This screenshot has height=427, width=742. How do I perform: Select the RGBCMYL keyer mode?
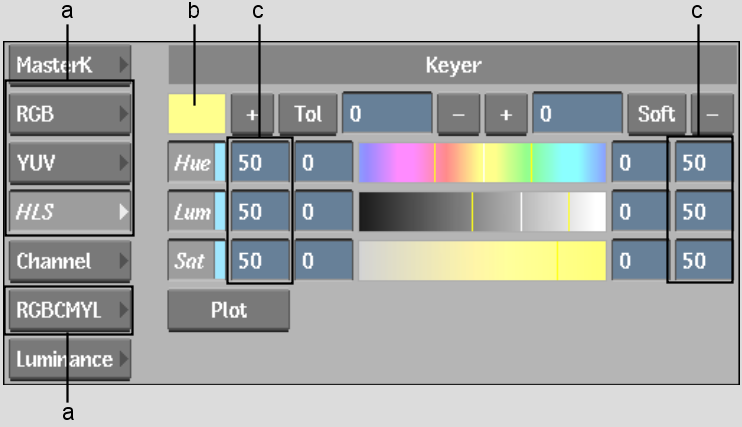tap(70, 310)
